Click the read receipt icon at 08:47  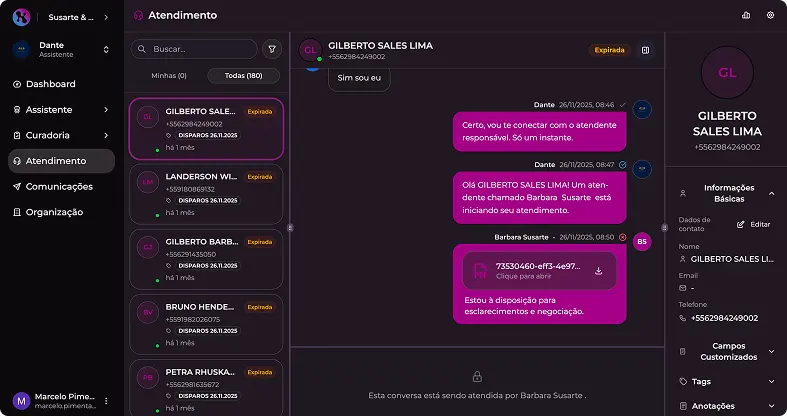623,165
